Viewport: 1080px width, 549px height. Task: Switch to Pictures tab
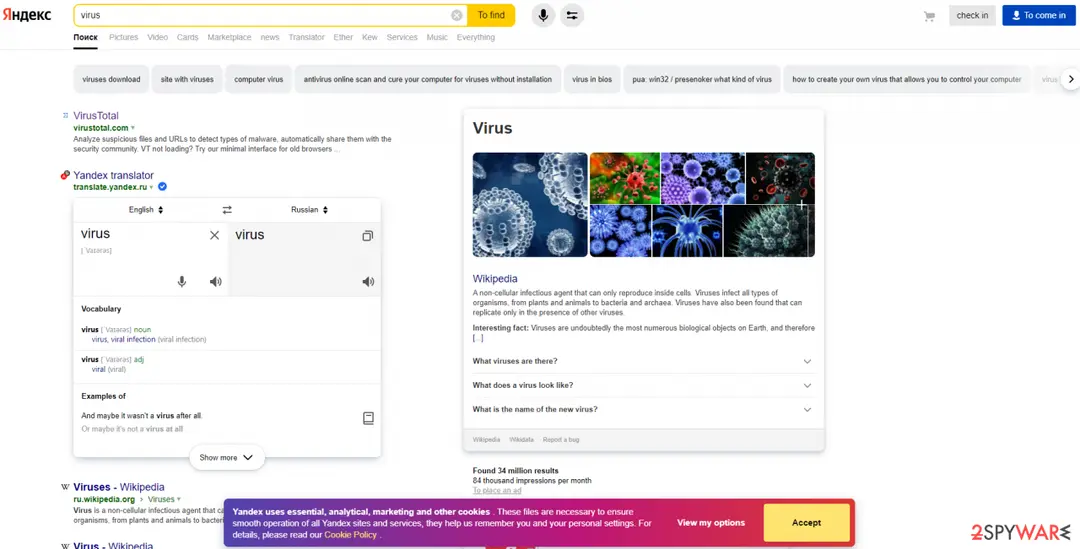pyautogui.click(x=124, y=37)
